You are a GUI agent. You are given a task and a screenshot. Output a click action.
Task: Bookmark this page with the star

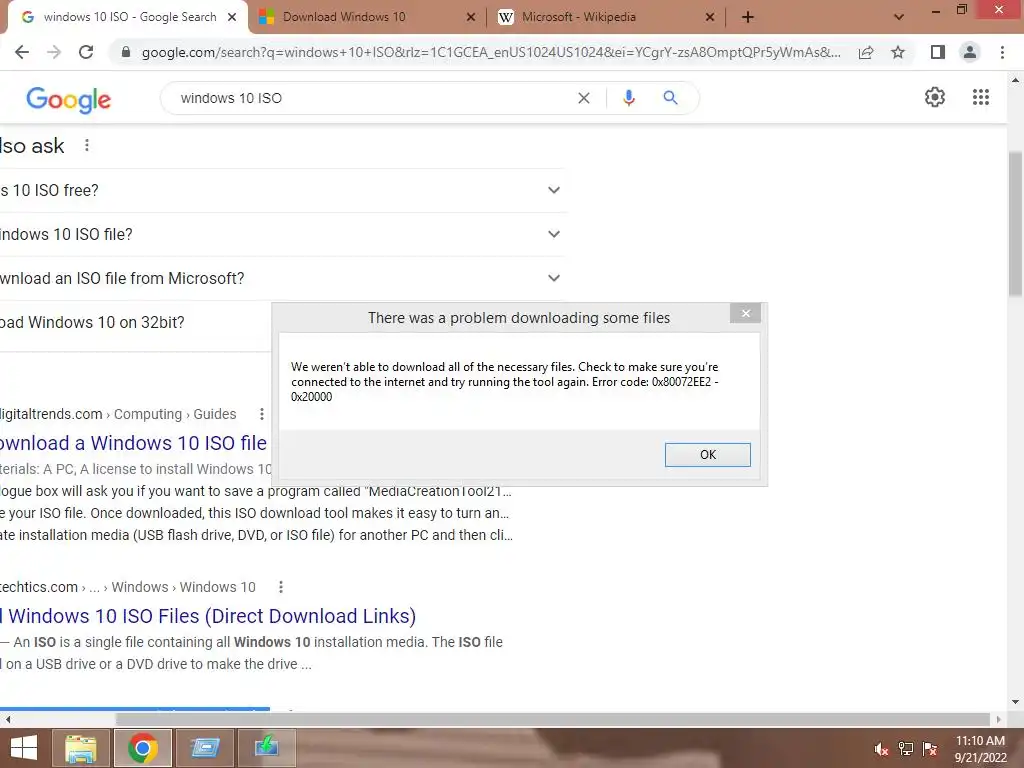click(898, 52)
